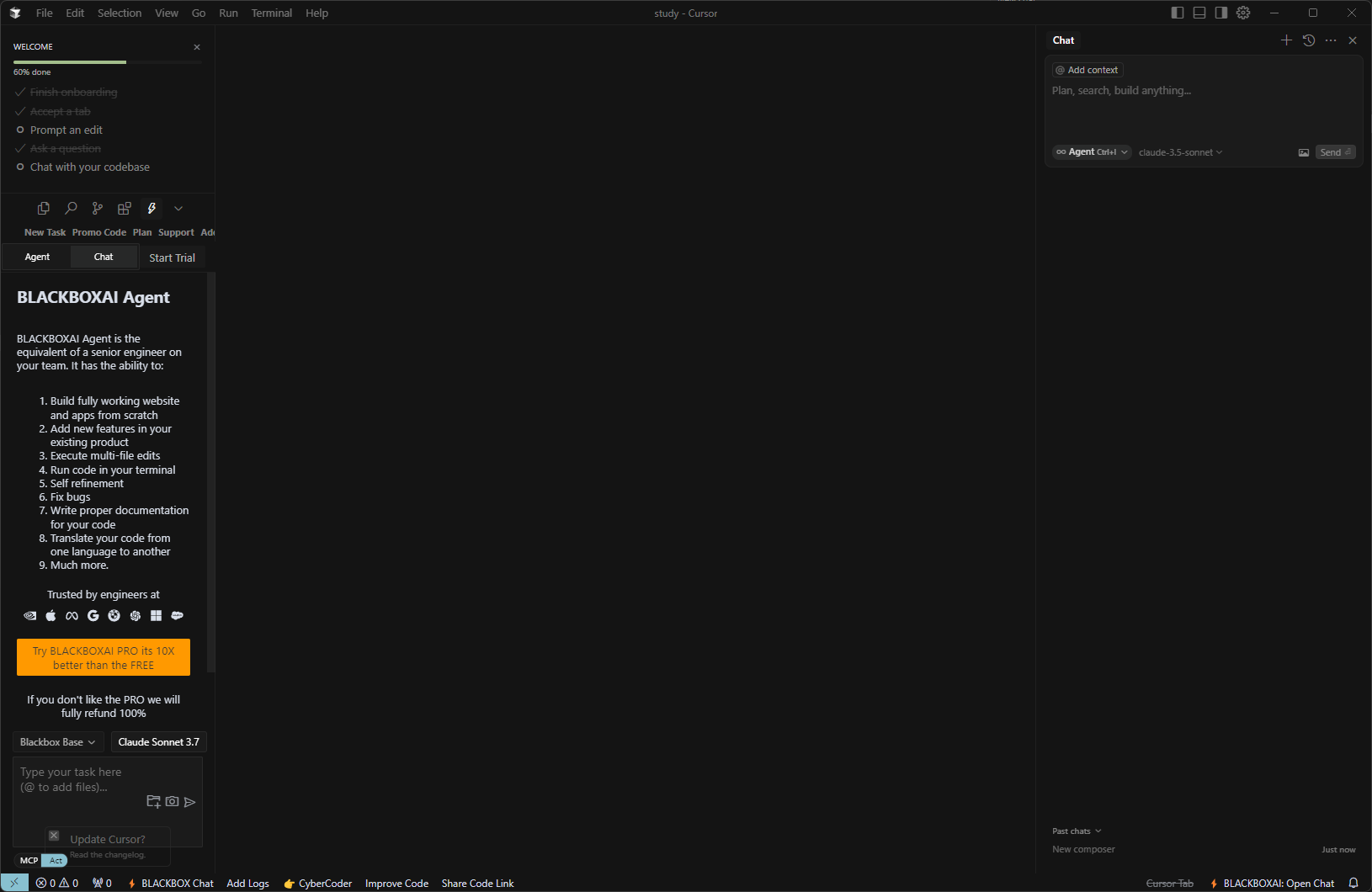Open Promo Code link
Viewport: 1372px width, 892px height.
(x=99, y=232)
